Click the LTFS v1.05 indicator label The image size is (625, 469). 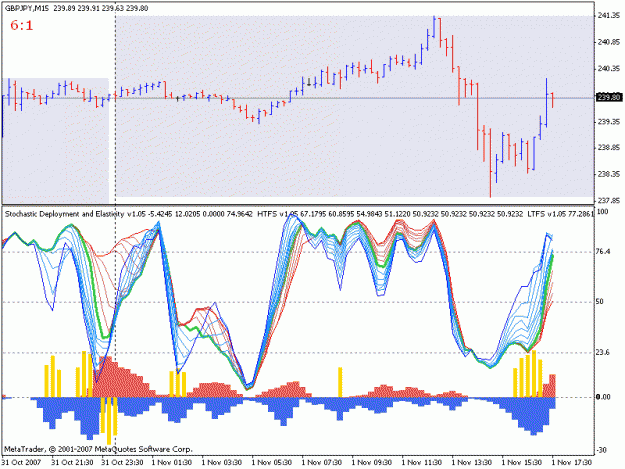(547, 214)
